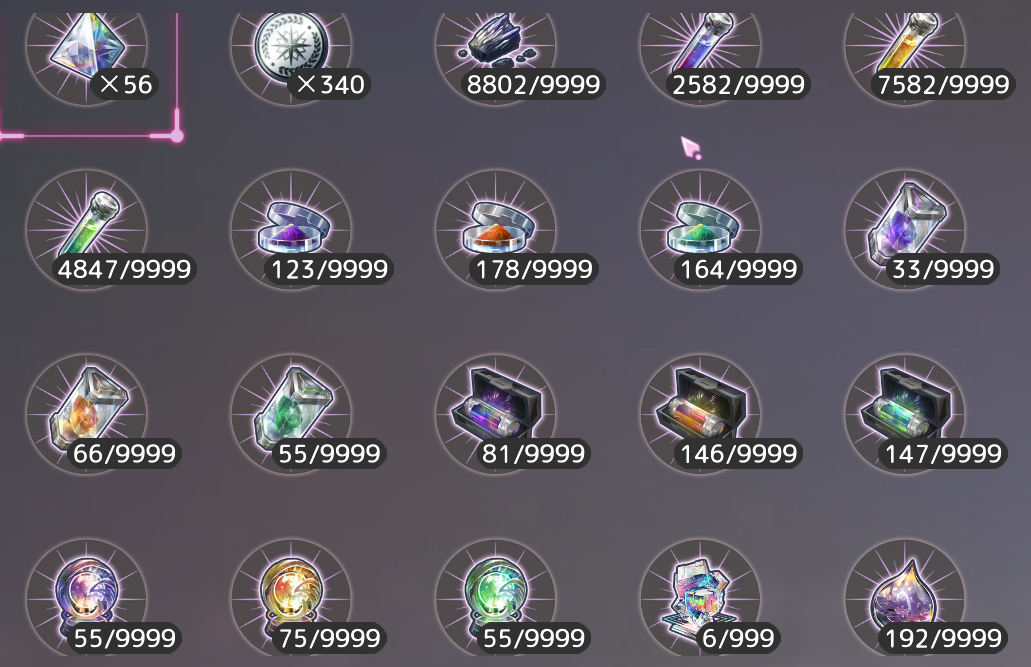Pick green crystal in glass case 55/9999
1031x667 pixels.
point(291,414)
